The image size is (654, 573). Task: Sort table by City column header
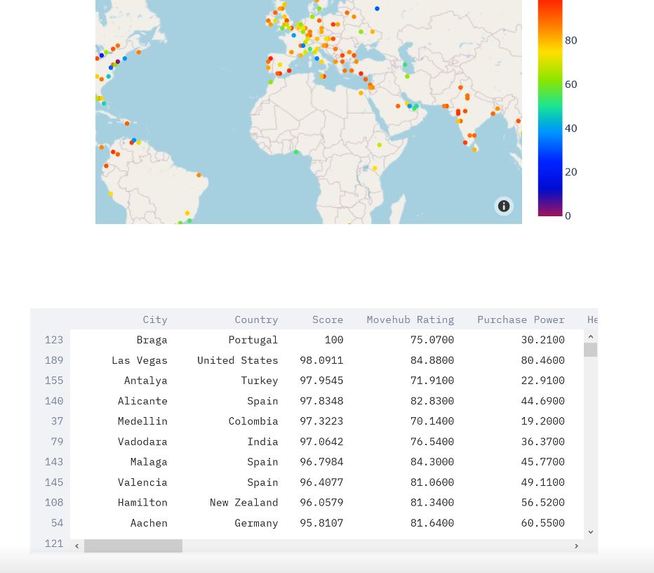(155, 319)
